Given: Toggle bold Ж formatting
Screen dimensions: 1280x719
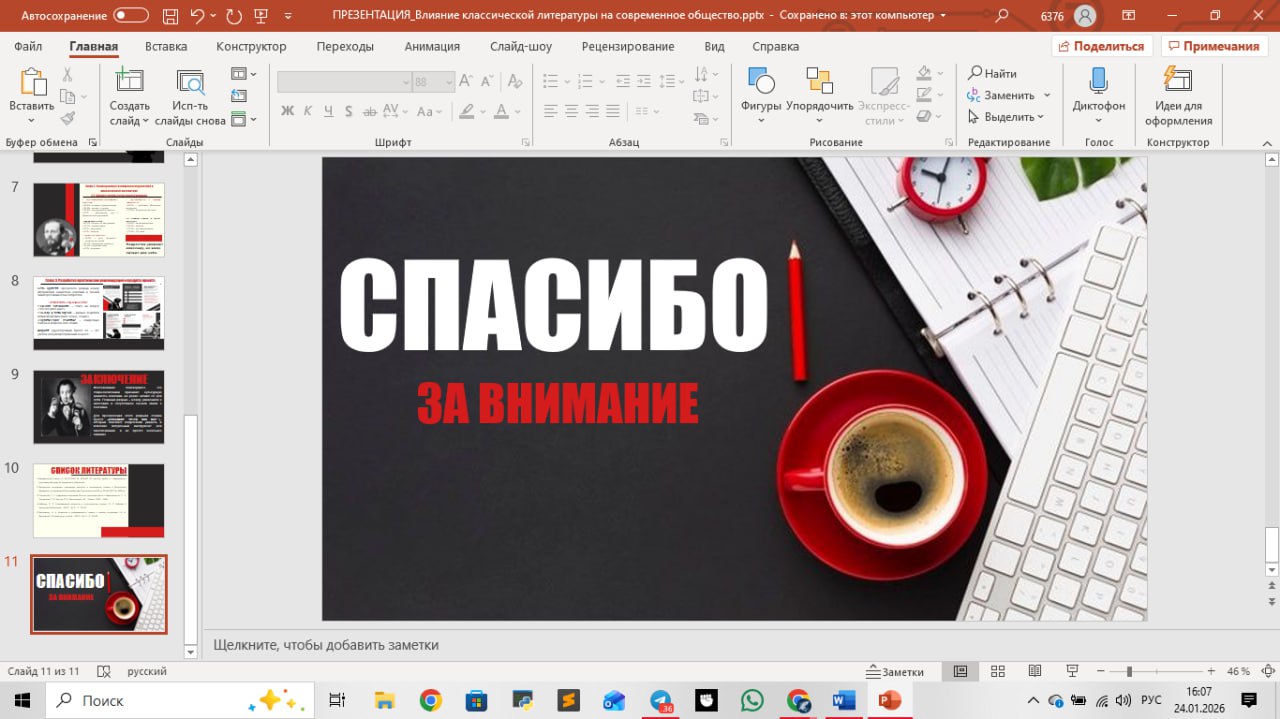Looking at the screenshot, I should pos(287,111).
